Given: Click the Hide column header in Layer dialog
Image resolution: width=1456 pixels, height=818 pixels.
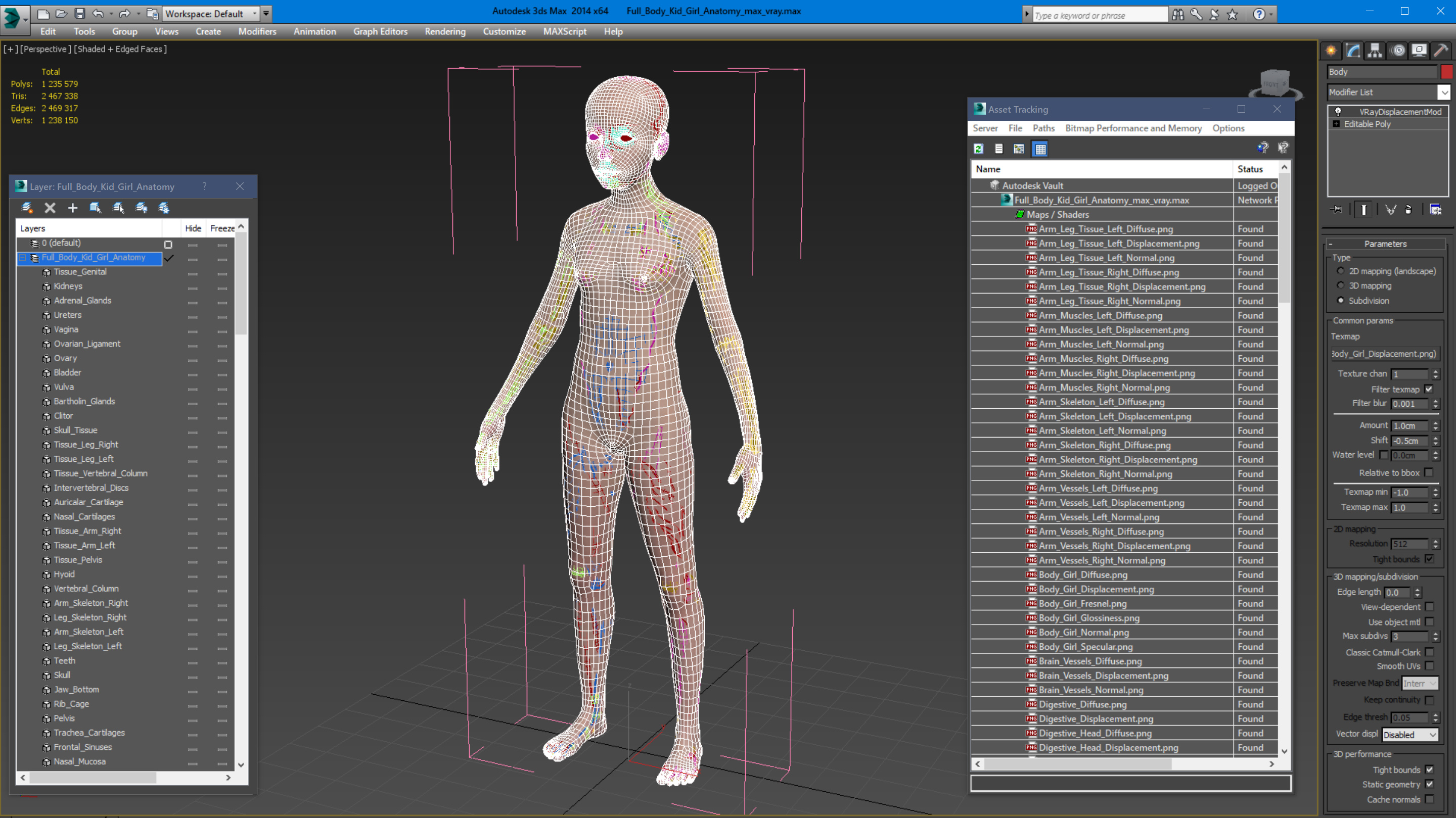Looking at the screenshot, I should pos(193,228).
